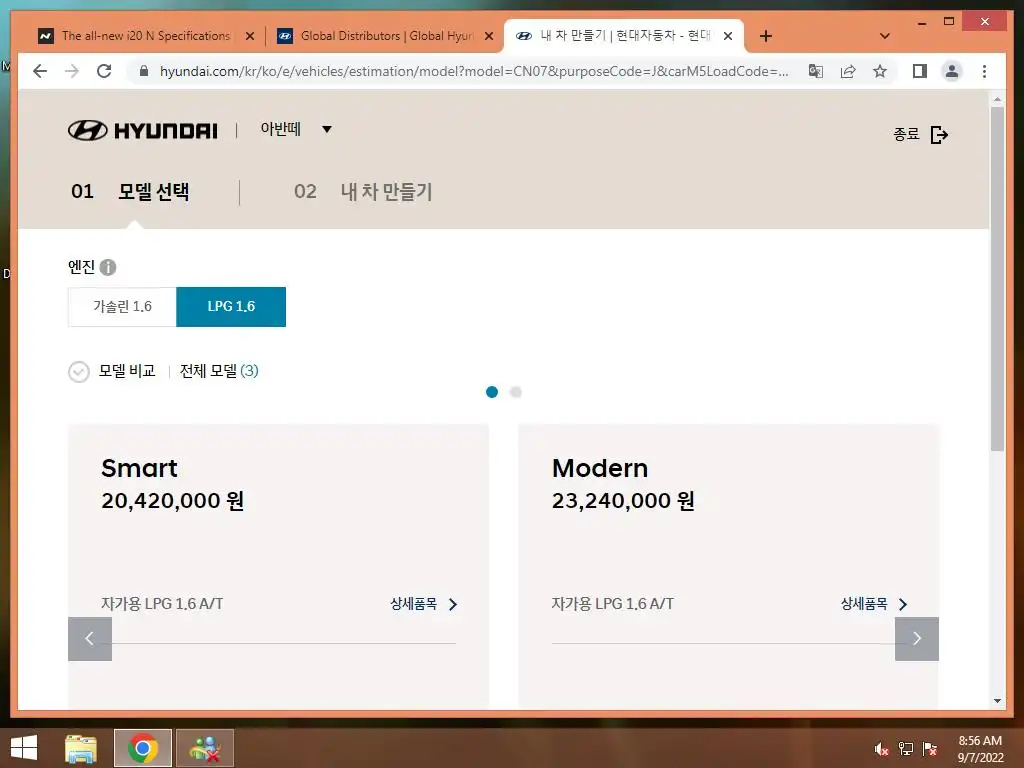This screenshot has height=768, width=1024.
Task: Click Modern price 23,240,000 원
Action: (624, 501)
